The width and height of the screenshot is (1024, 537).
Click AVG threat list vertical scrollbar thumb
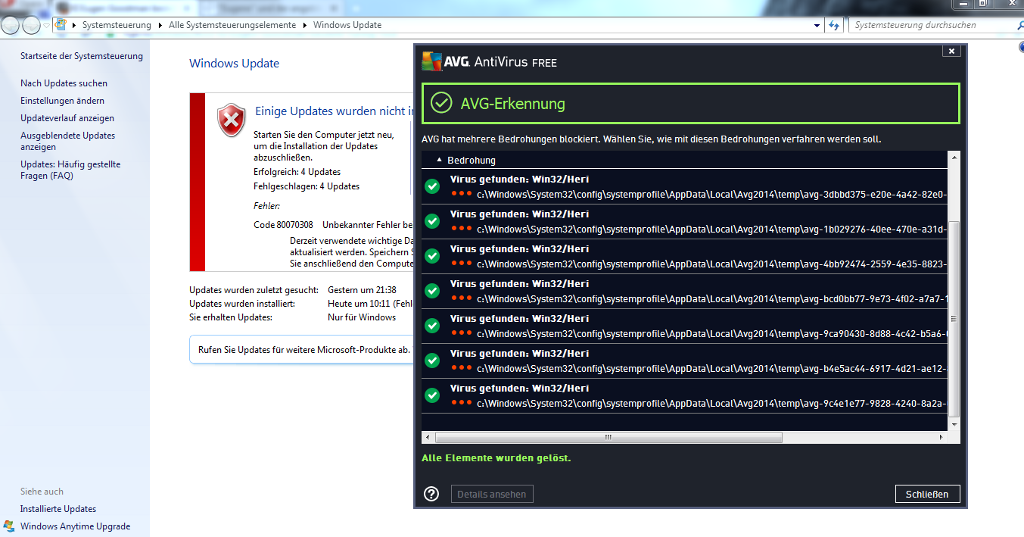click(x=953, y=319)
